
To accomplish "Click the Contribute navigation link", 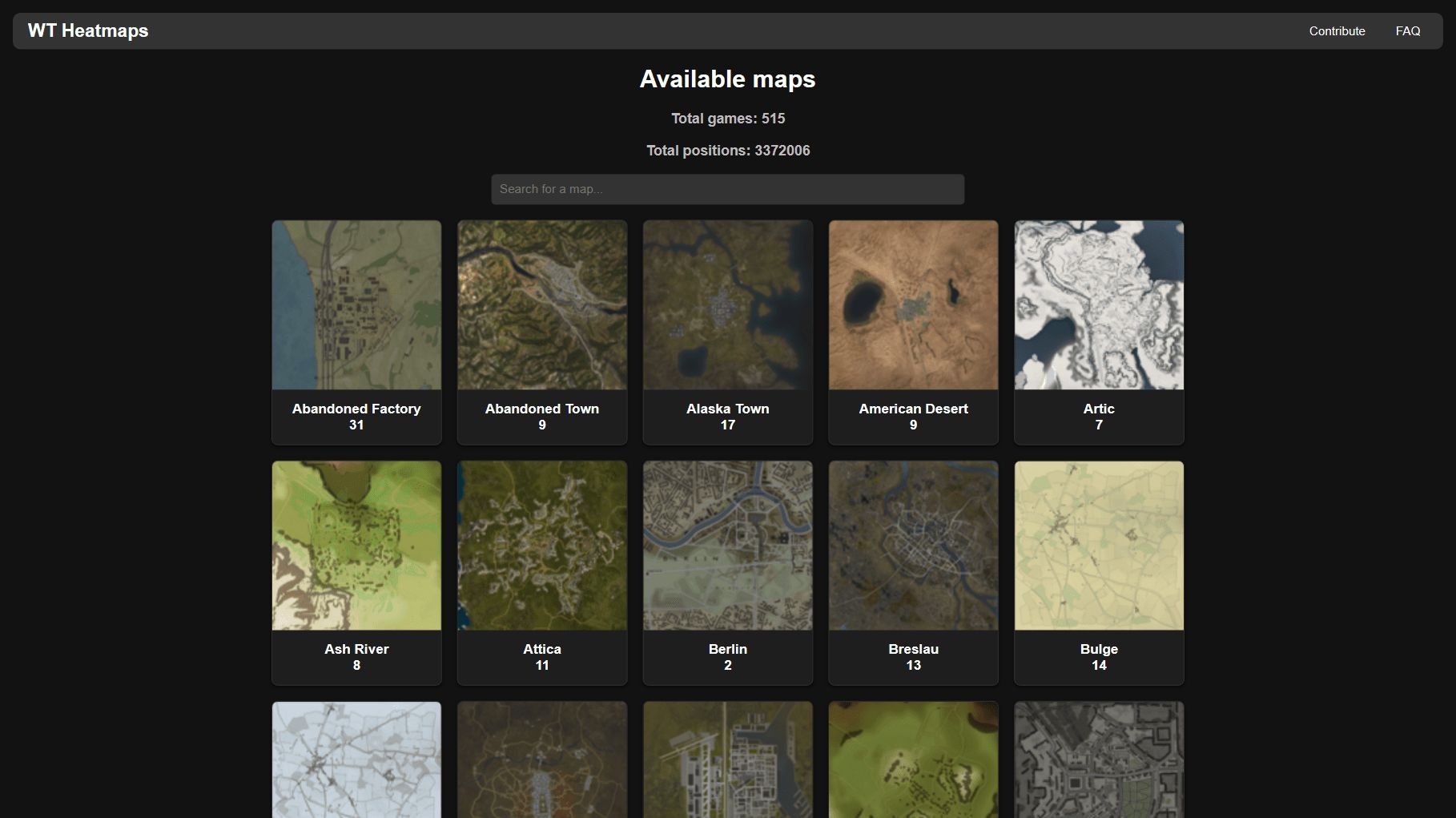I will [x=1337, y=31].
